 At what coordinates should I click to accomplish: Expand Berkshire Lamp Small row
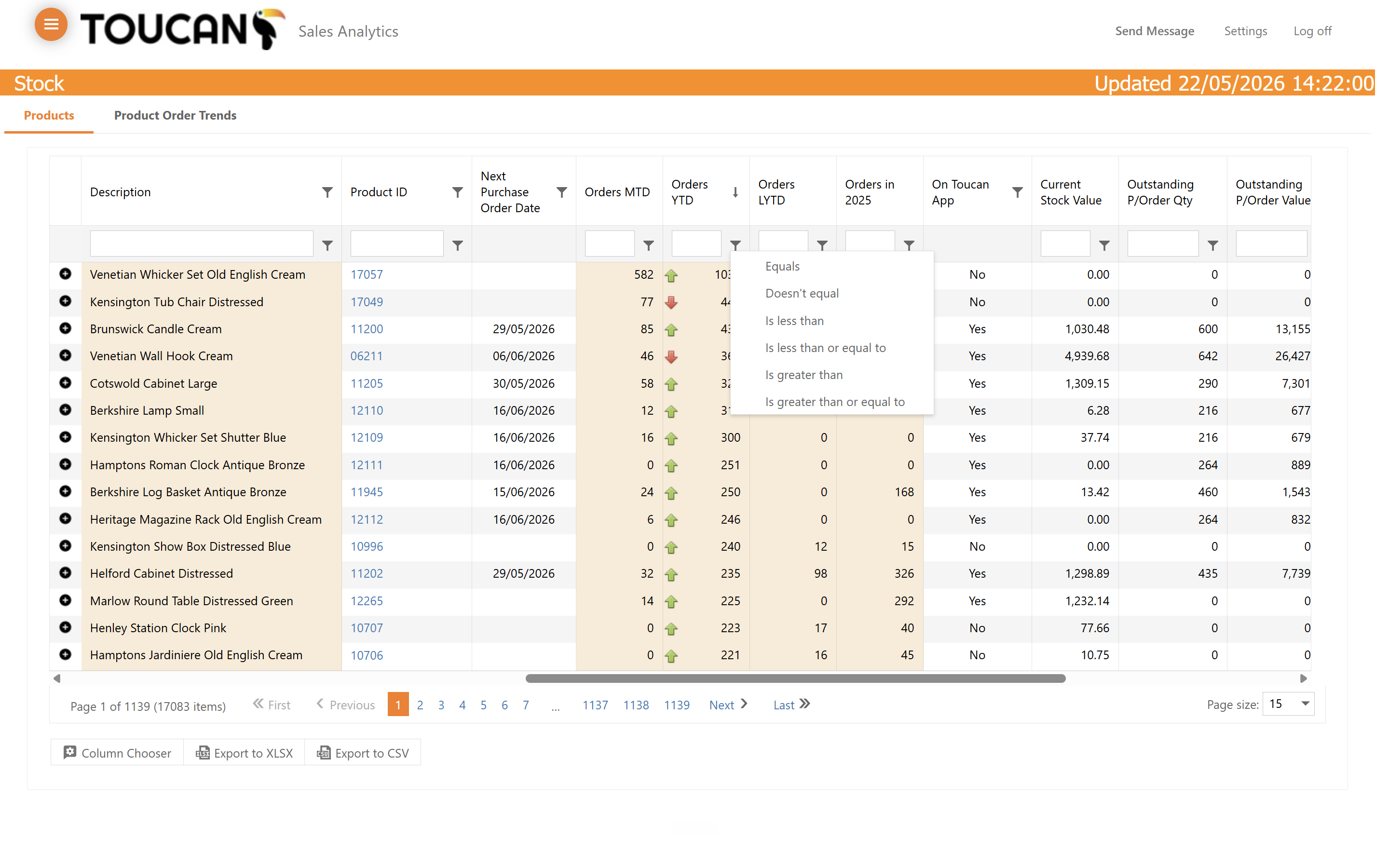pyautogui.click(x=66, y=410)
